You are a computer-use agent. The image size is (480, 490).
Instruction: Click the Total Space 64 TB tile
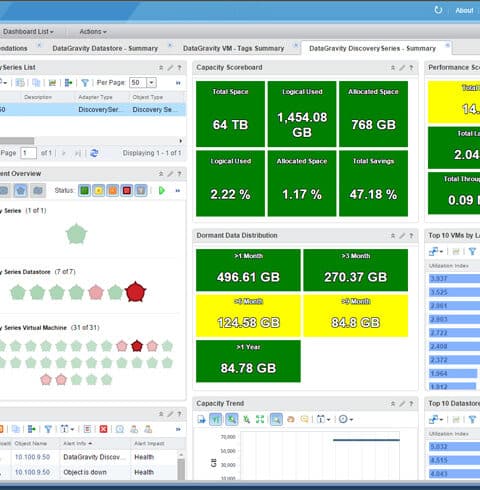tap(230, 114)
